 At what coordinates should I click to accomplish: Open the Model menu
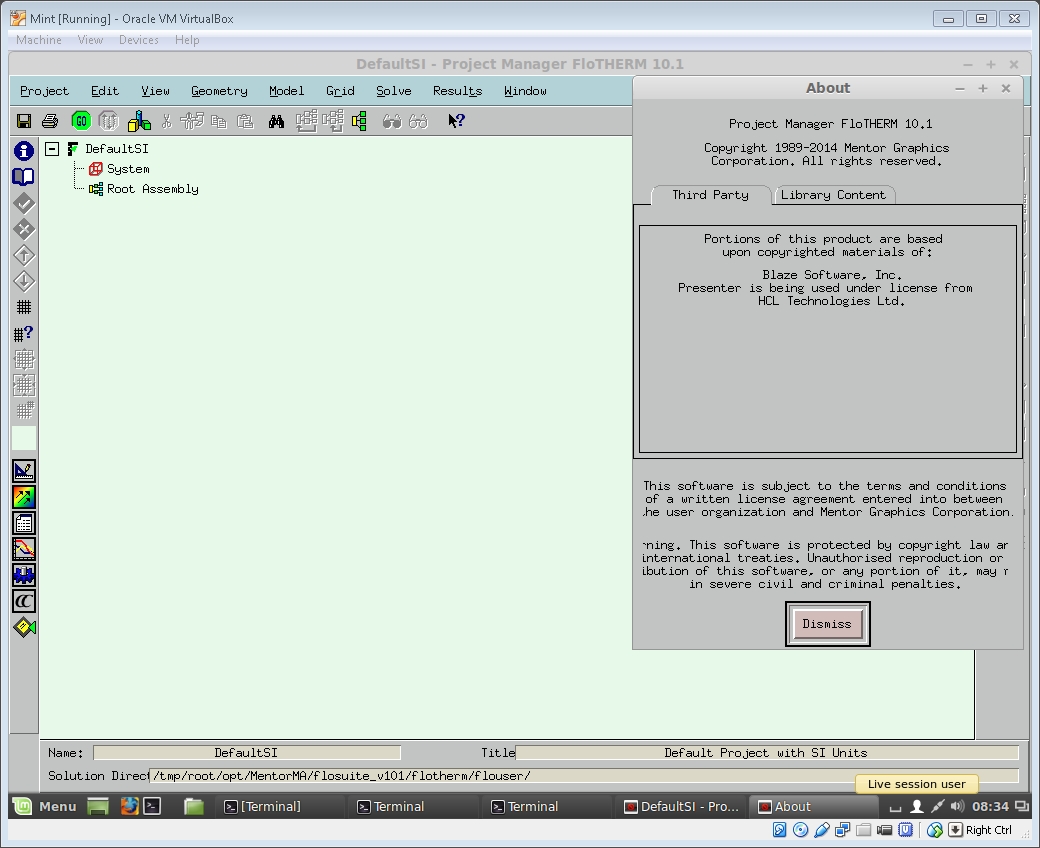(287, 91)
